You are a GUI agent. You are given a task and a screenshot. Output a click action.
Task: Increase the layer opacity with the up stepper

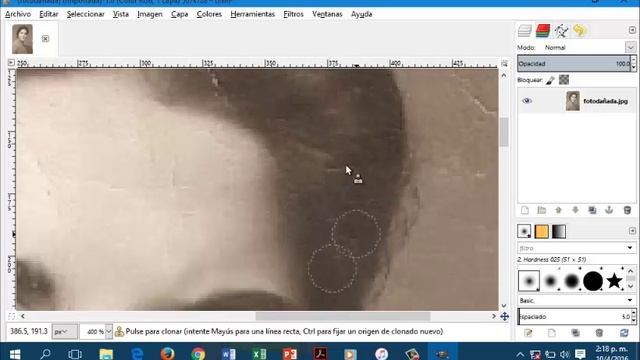pyautogui.click(x=633, y=60)
